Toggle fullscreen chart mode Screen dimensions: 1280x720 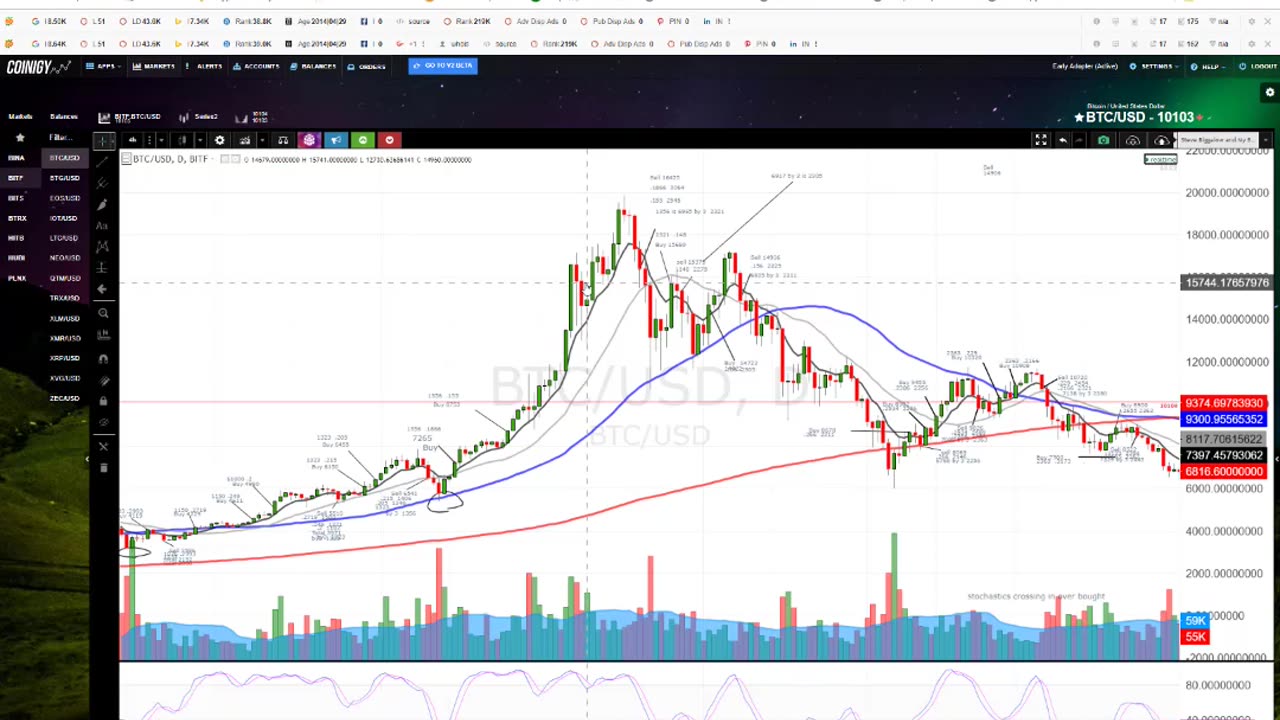pos(1041,140)
